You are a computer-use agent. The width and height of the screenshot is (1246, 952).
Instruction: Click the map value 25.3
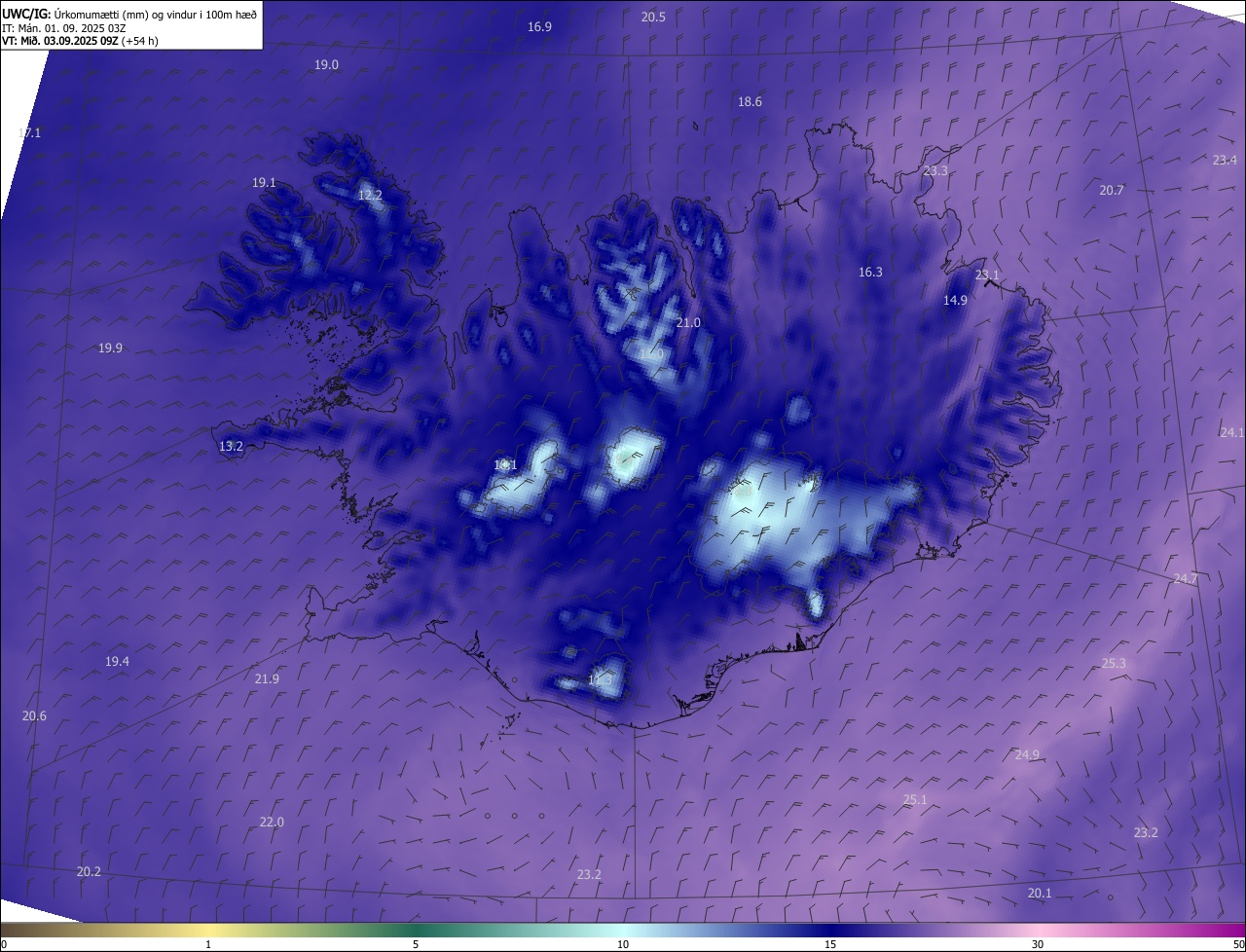[x=1115, y=664]
